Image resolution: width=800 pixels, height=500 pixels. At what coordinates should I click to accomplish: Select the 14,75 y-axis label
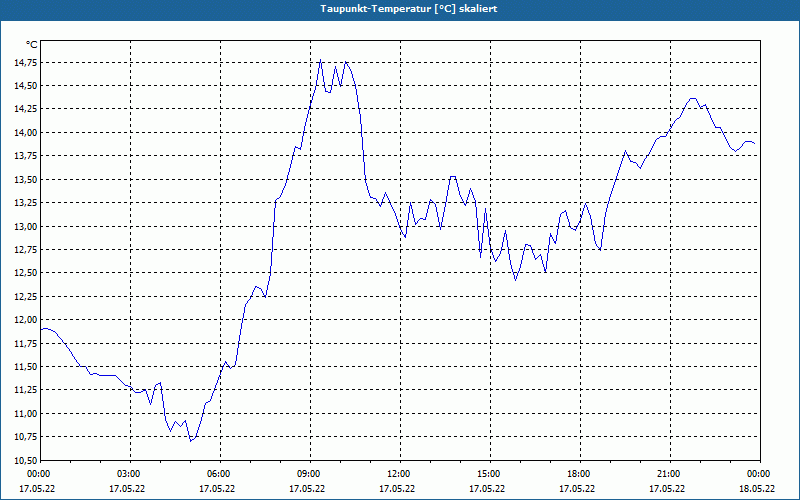[x=25, y=63]
